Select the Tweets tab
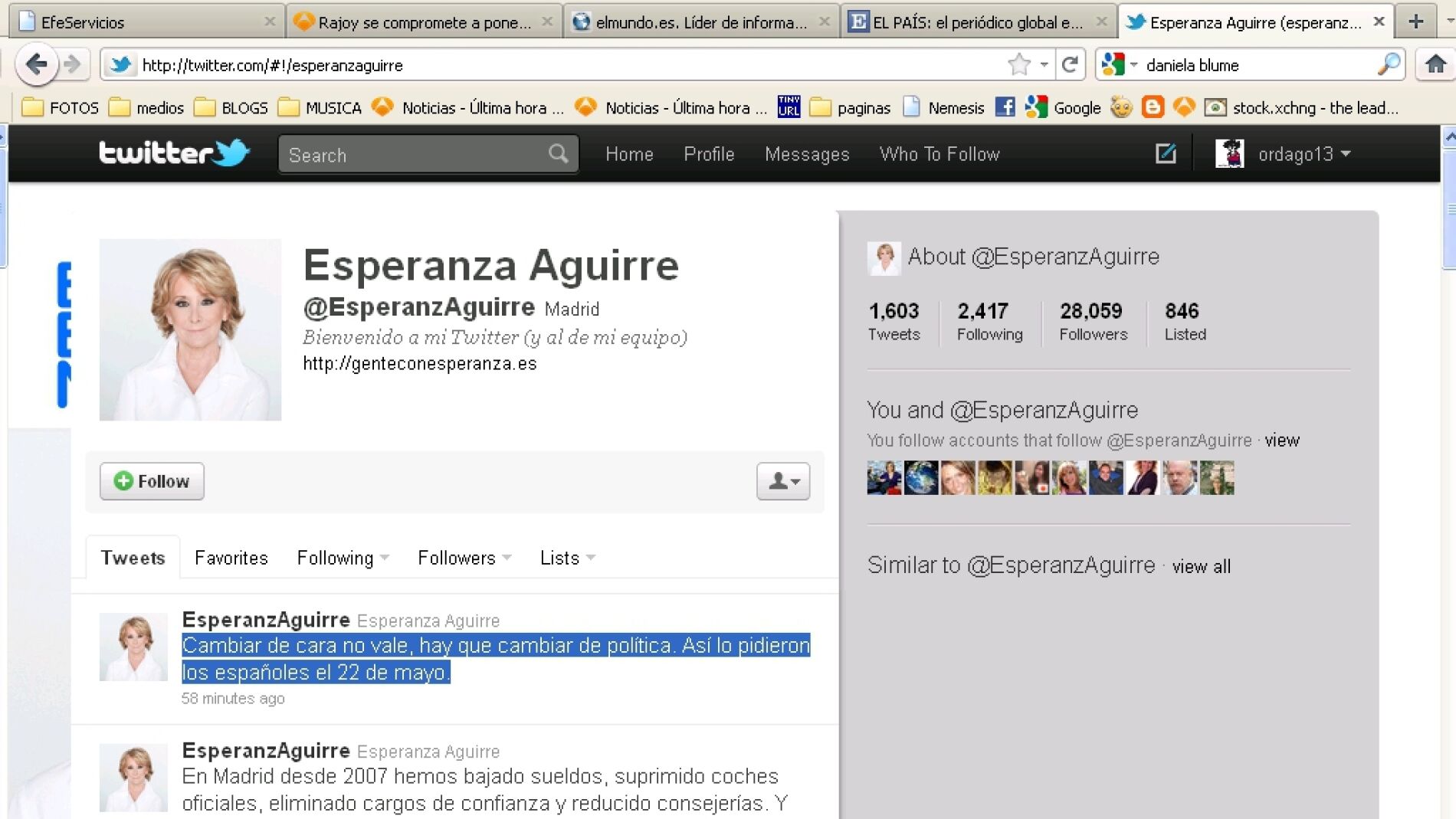 click(133, 558)
